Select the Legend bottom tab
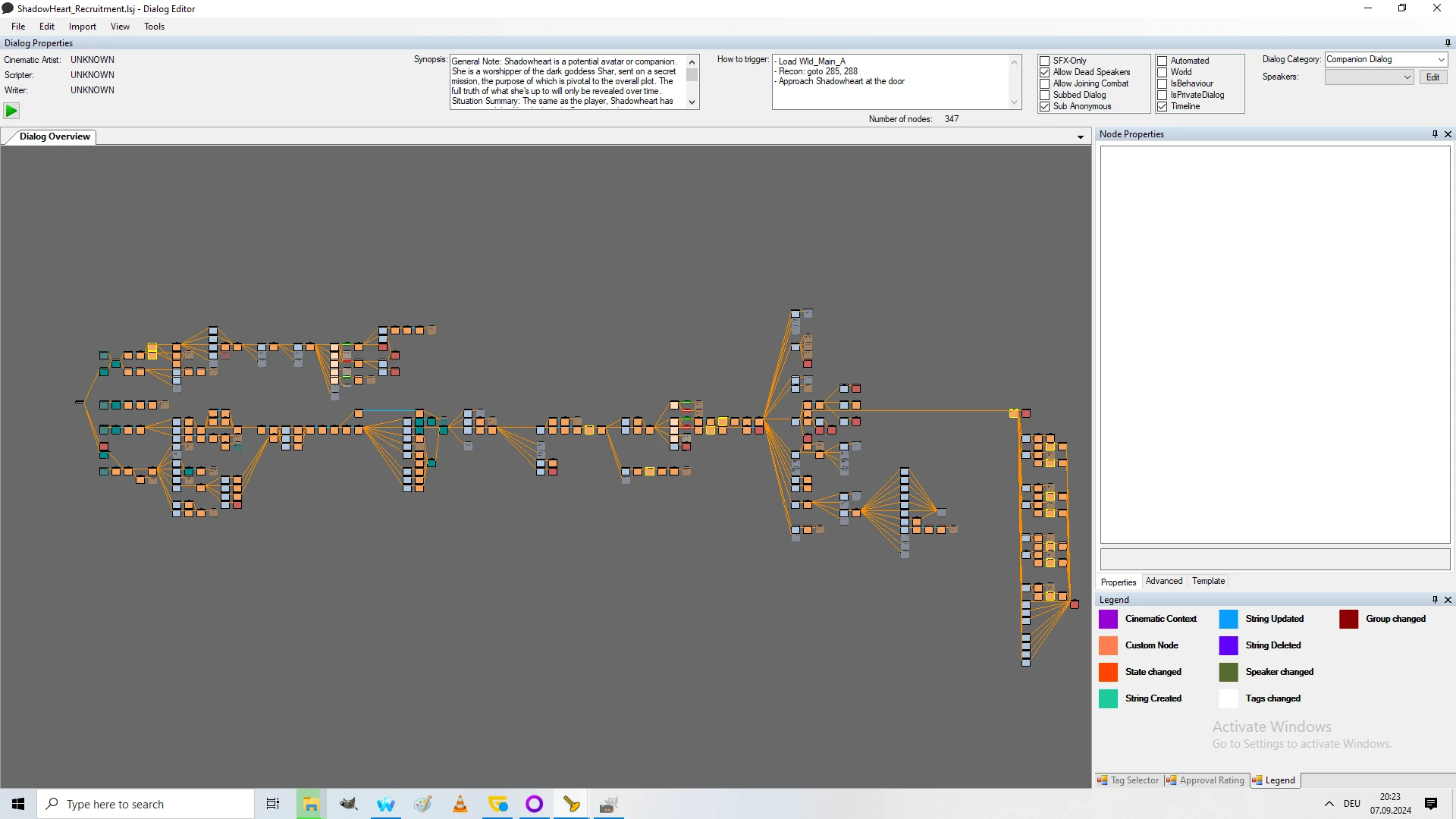Viewport: 1456px width, 819px height. [1274, 780]
